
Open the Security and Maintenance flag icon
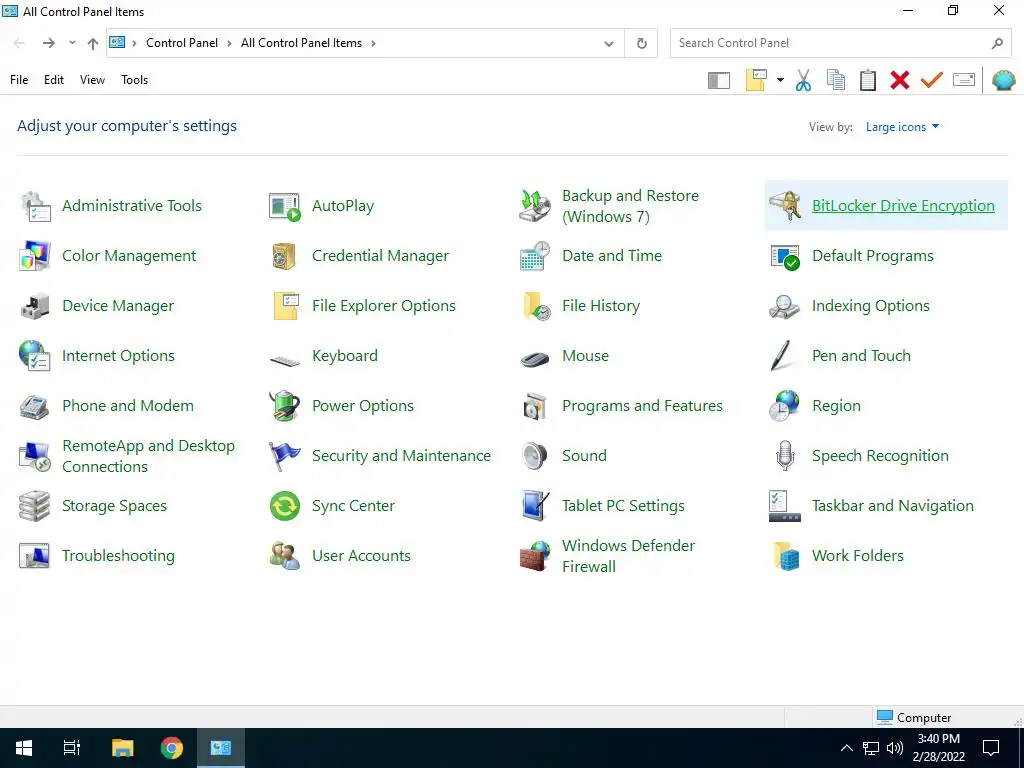[x=285, y=456]
